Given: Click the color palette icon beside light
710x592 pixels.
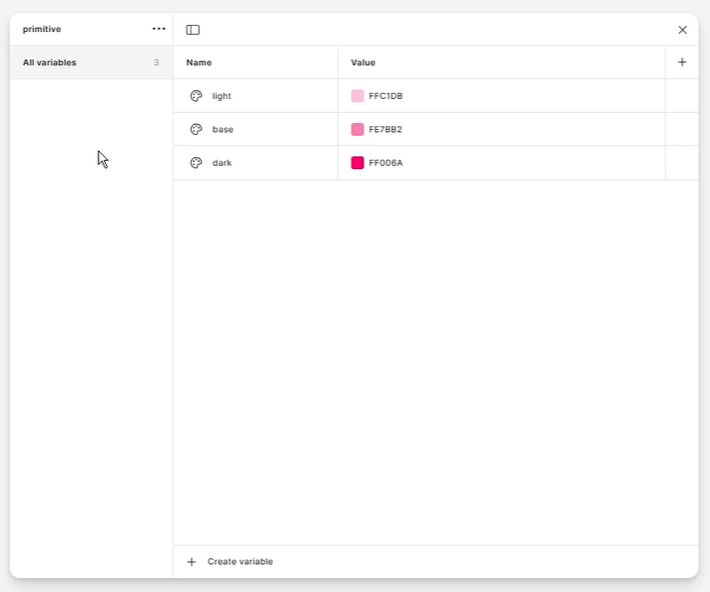Looking at the screenshot, I should click(196, 96).
